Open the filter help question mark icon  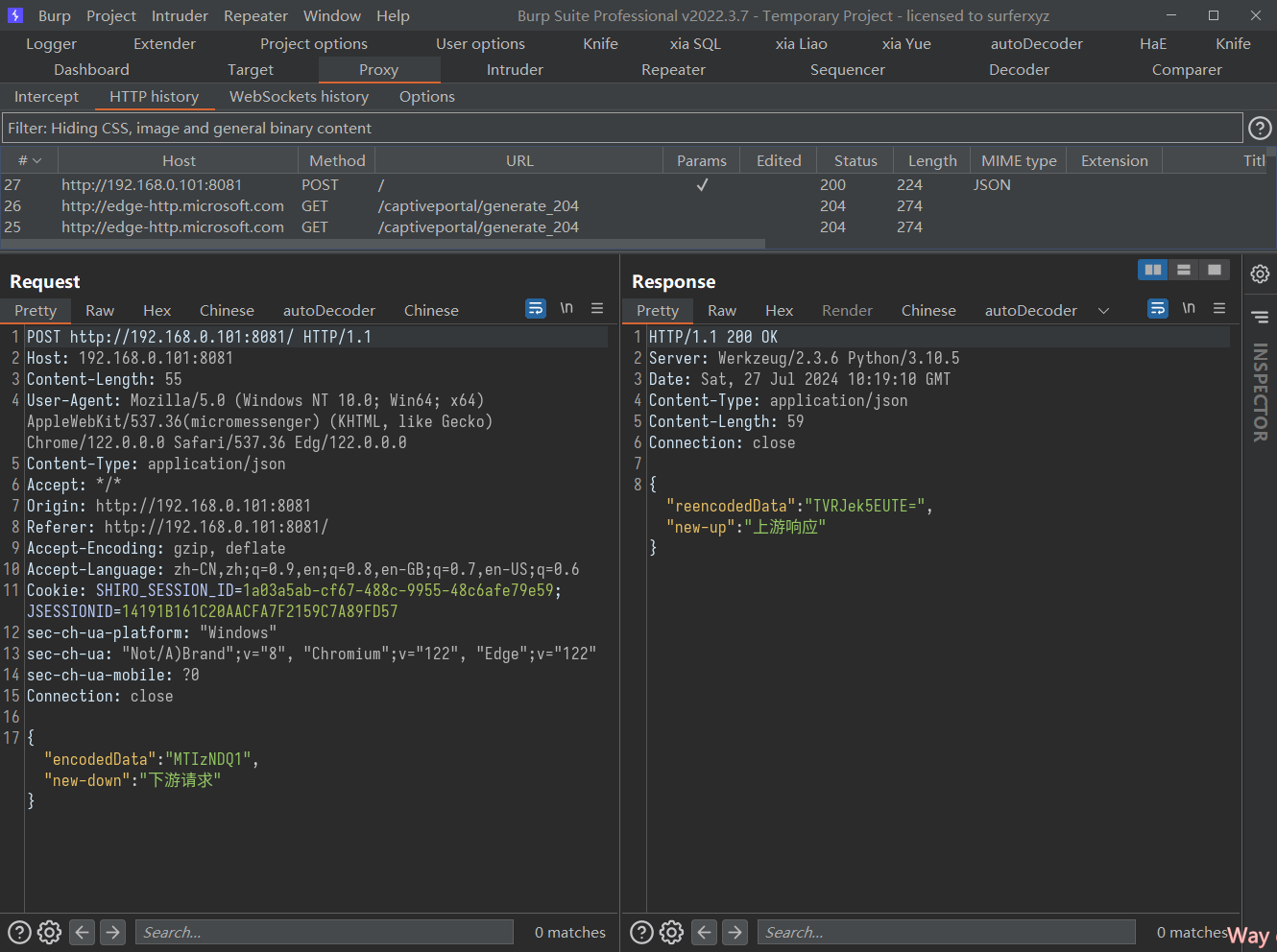click(x=1260, y=128)
